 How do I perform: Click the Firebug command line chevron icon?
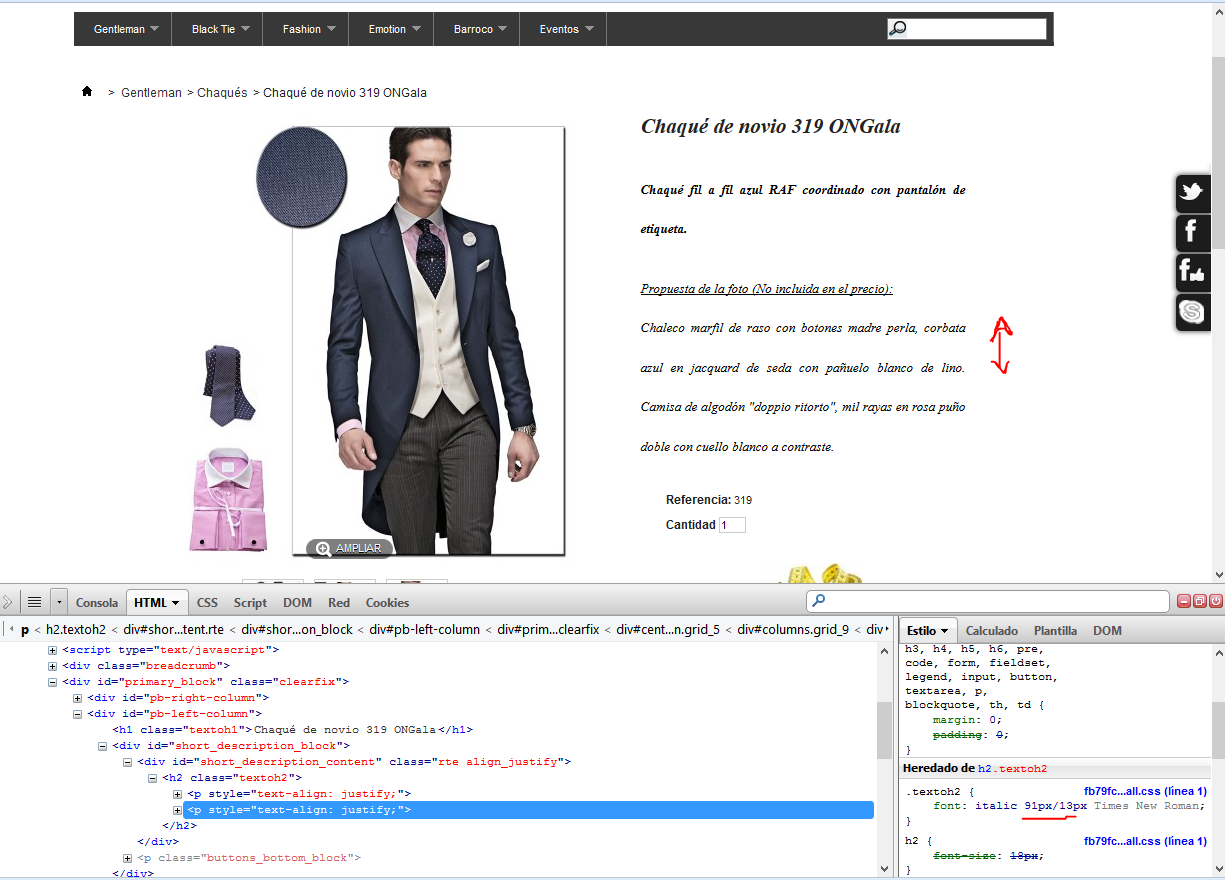pyautogui.click(x=8, y=602)
